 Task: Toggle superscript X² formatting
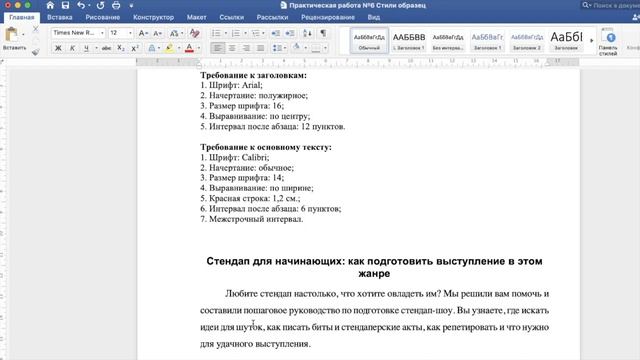(x=135, y=48)
